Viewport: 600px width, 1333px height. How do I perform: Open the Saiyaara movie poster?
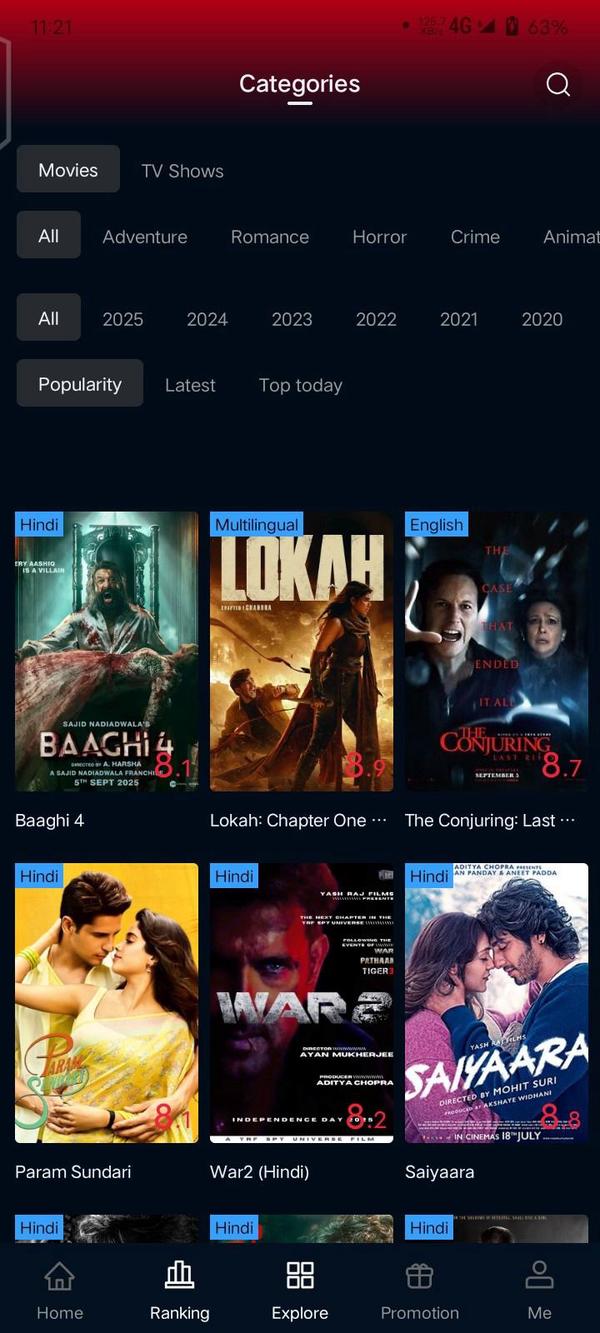[x=496, y=1003]
